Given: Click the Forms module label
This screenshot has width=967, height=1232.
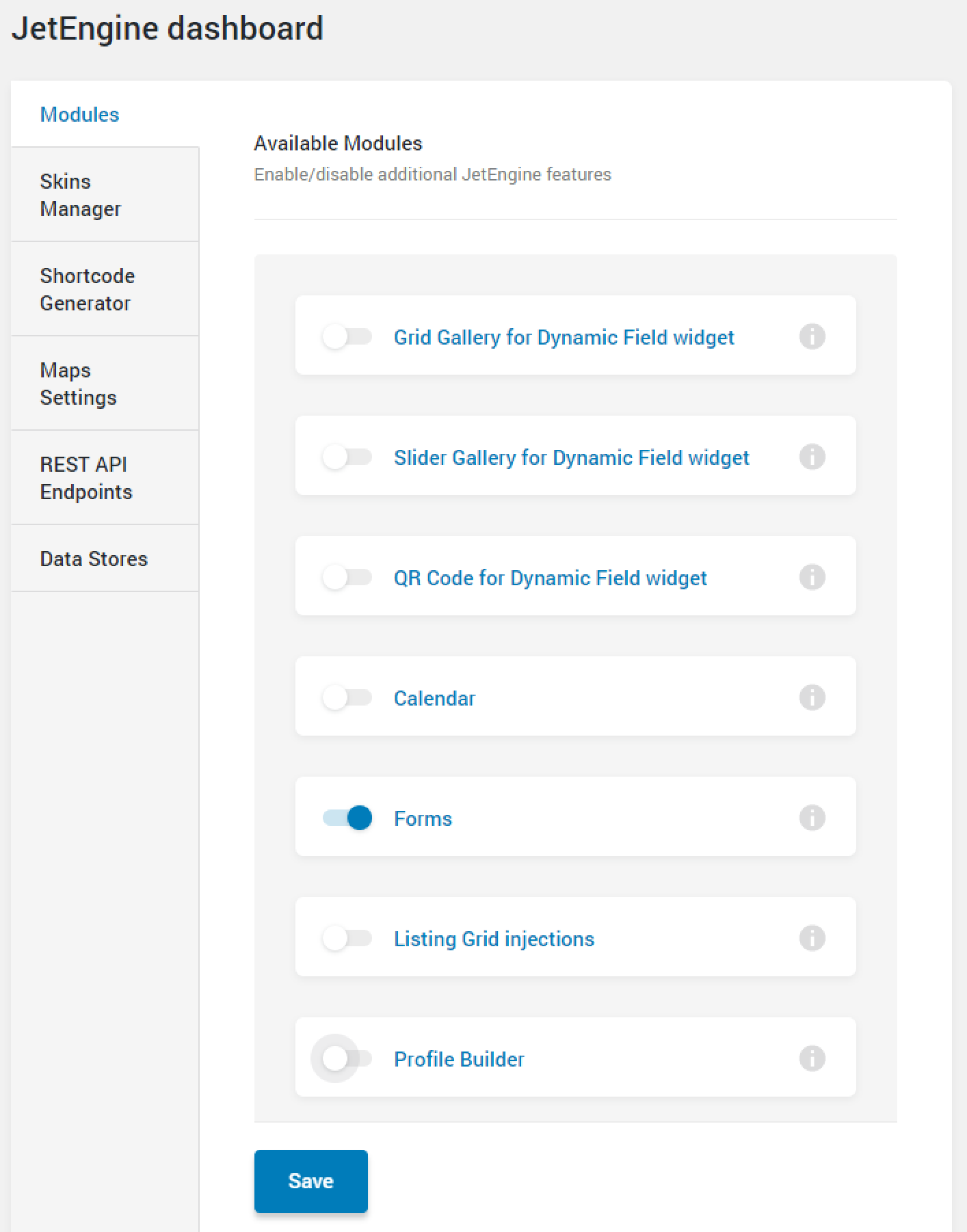Looking at the screenshot, I should [423, 818].
